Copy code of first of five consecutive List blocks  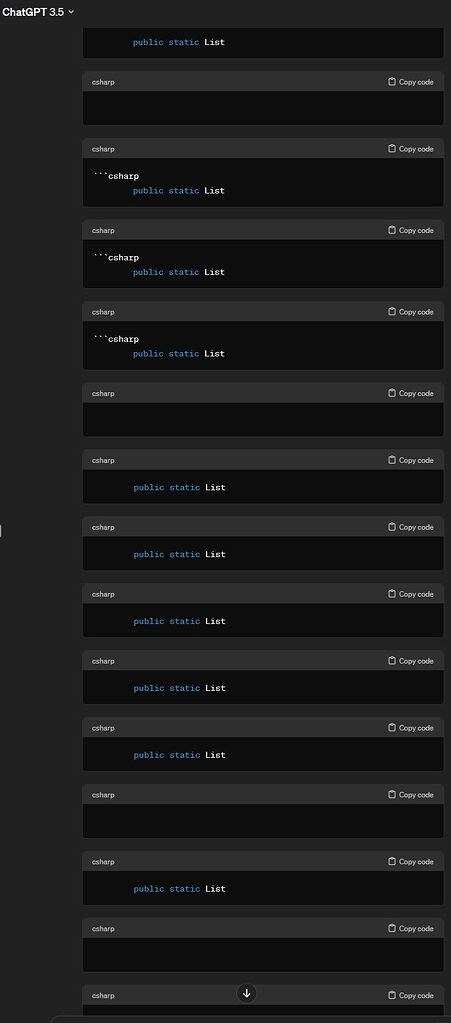tap(411, 460)
